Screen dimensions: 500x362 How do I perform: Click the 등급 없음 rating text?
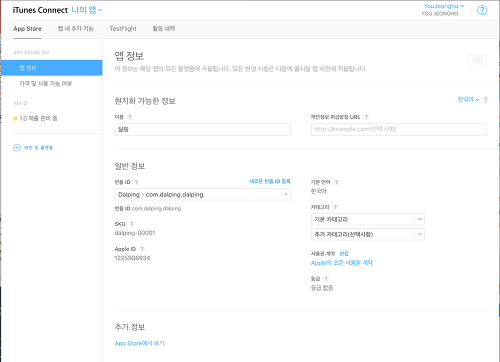pyautogui.click(x=322, y=288)
